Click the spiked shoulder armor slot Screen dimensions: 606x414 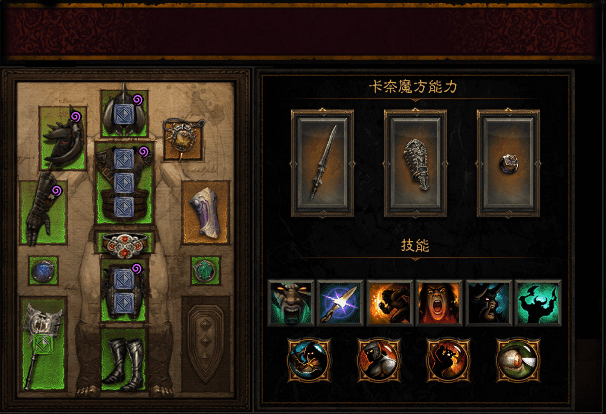63,138
